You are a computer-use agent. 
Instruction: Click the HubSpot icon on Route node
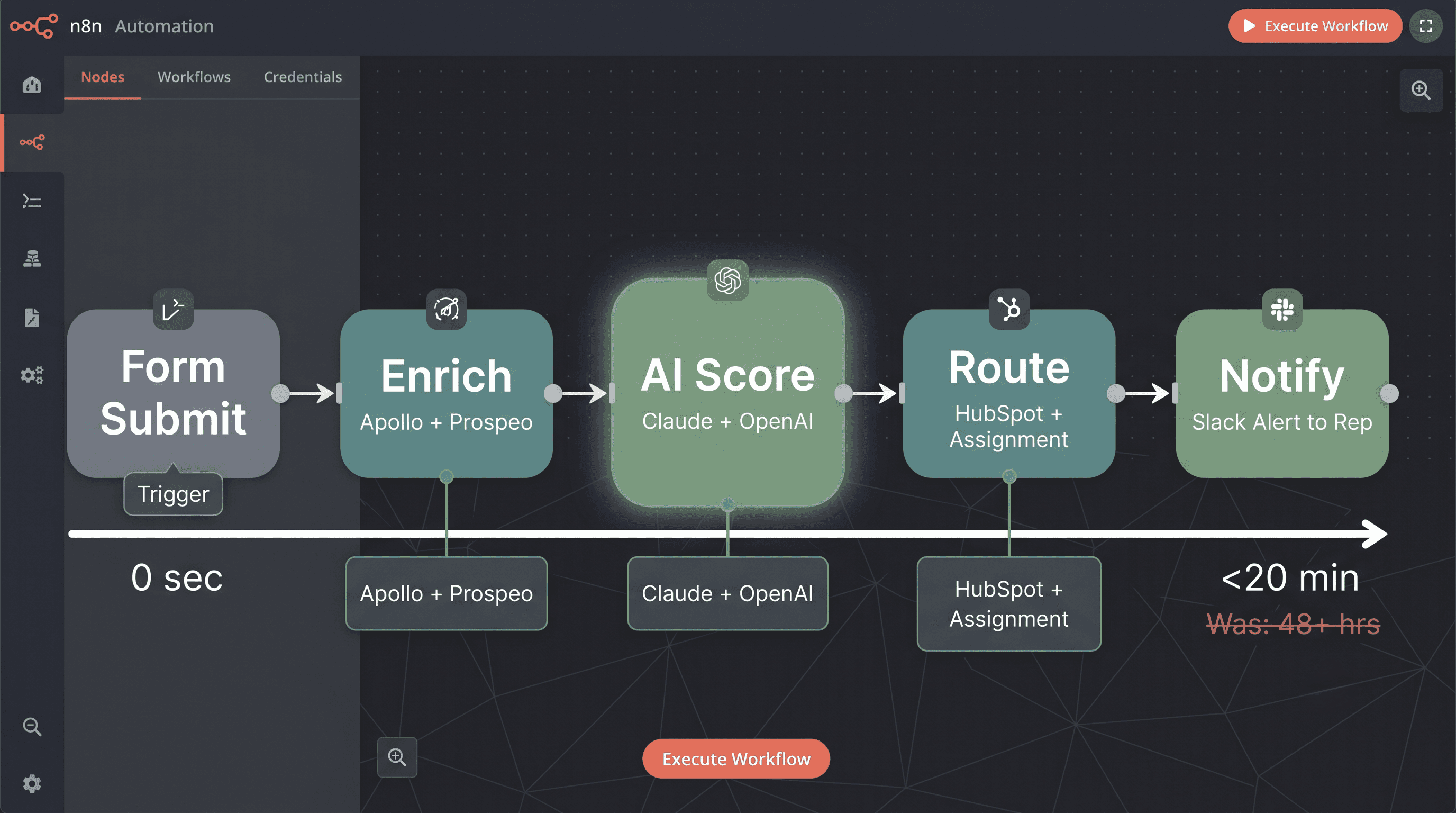pyautogui.click(x=1009, y=309)
